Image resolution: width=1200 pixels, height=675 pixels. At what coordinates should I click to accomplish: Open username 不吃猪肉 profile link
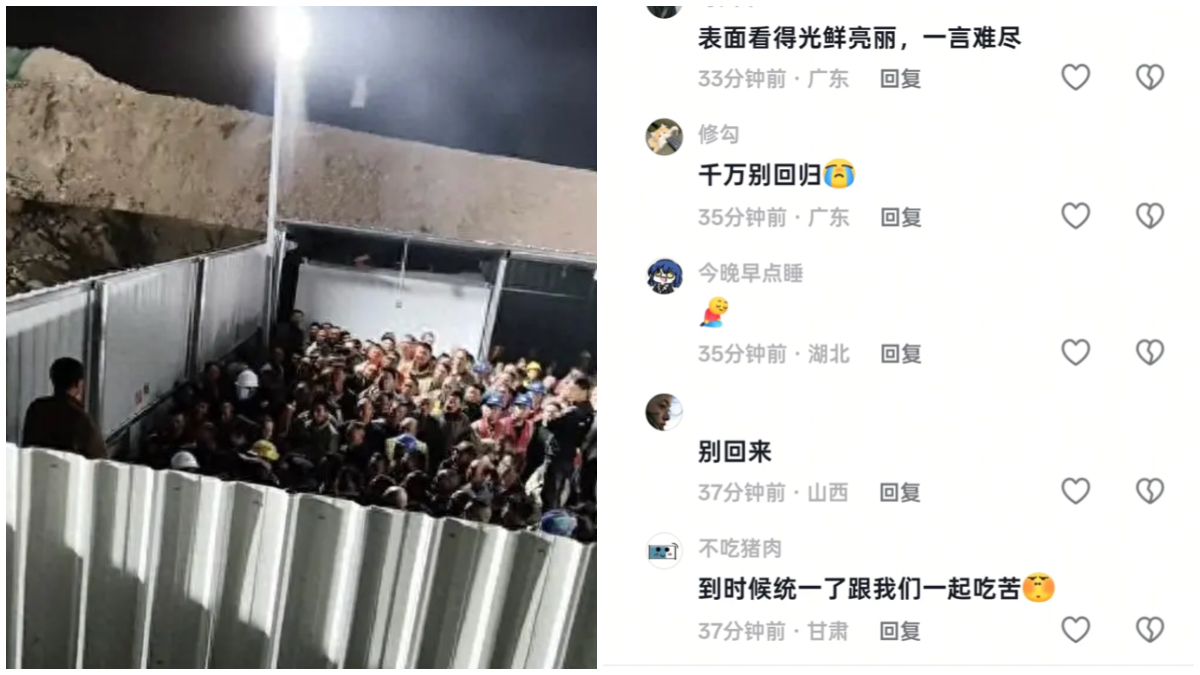740,549
